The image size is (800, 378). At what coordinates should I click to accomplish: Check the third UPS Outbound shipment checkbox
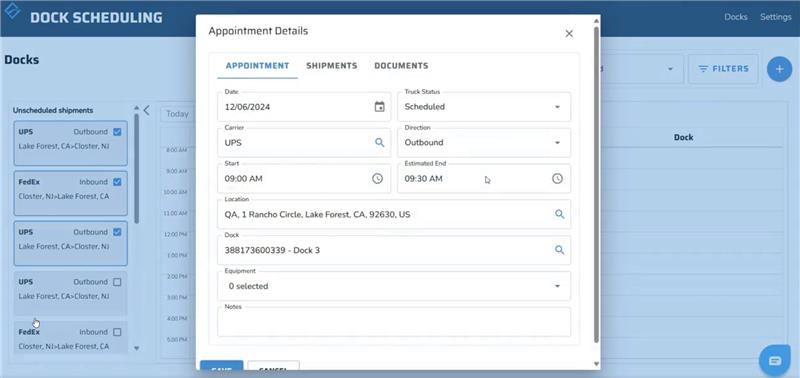117,282
